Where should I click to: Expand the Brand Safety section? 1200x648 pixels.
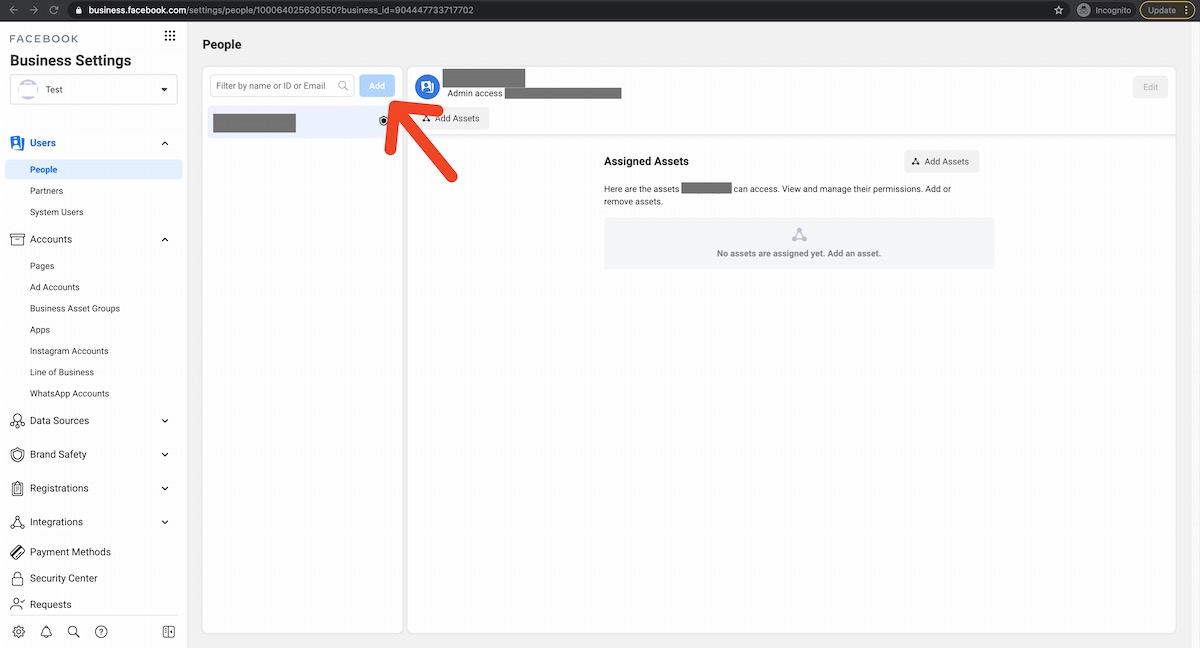(165, 455)
